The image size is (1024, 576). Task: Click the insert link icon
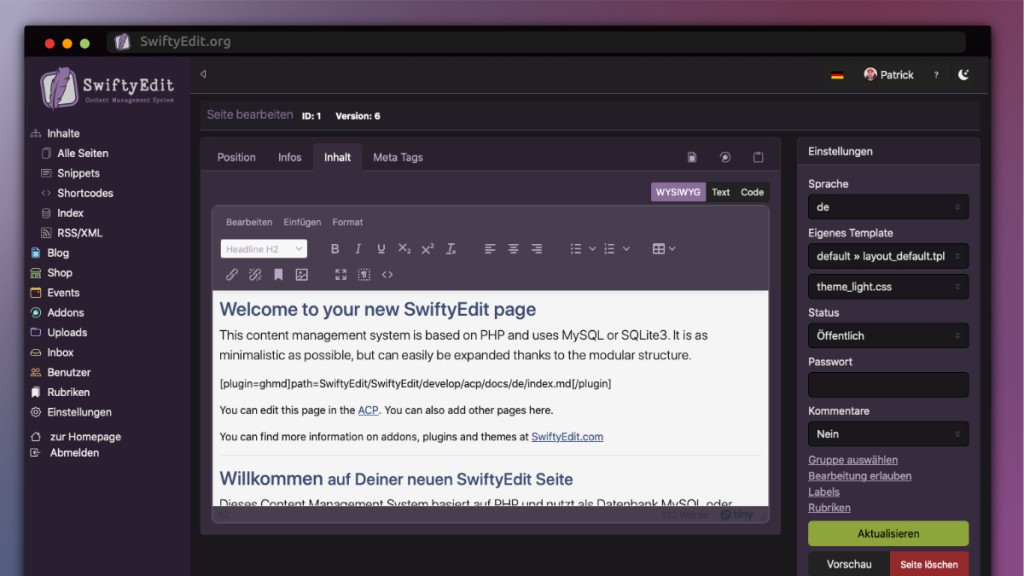click(x=232, y=274)
